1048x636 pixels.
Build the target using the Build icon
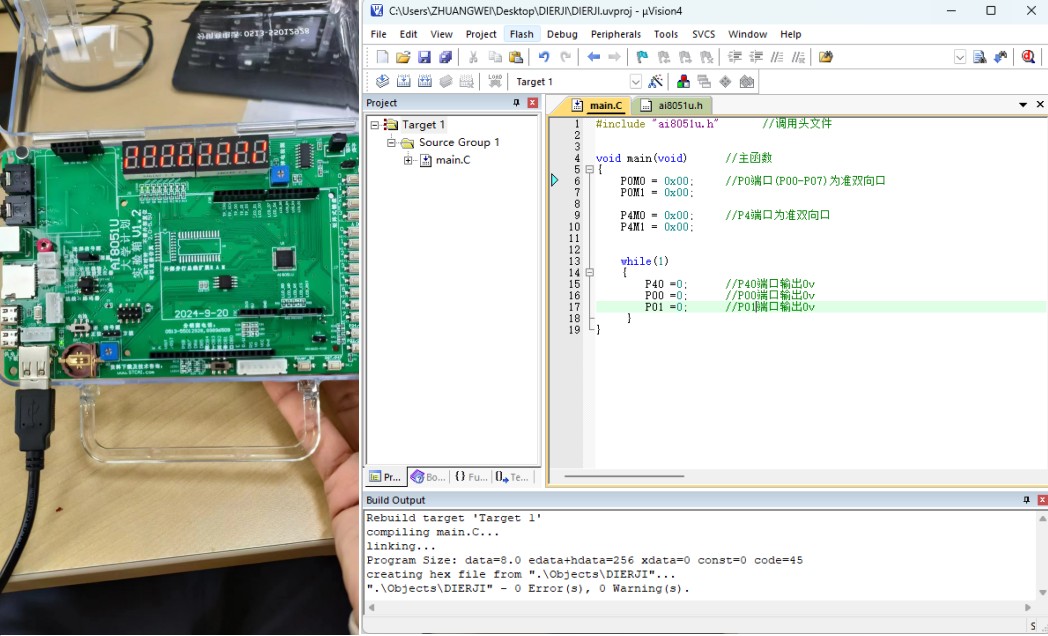404,82
